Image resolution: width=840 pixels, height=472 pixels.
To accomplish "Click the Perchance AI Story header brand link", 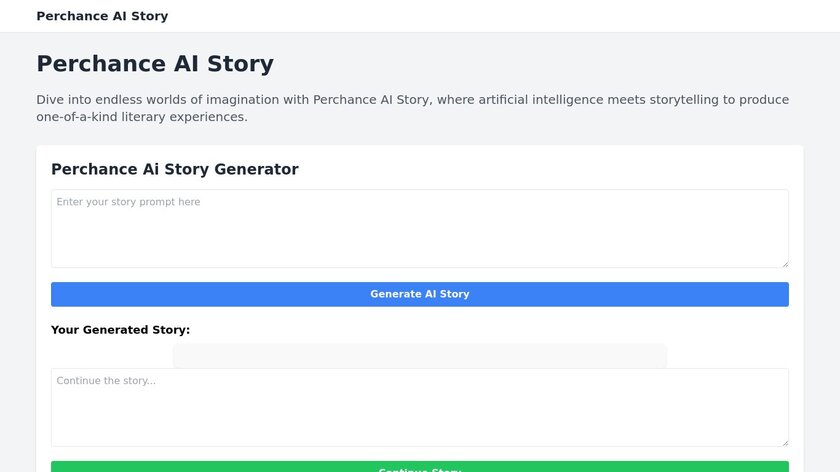I will [x=102, y=16].
